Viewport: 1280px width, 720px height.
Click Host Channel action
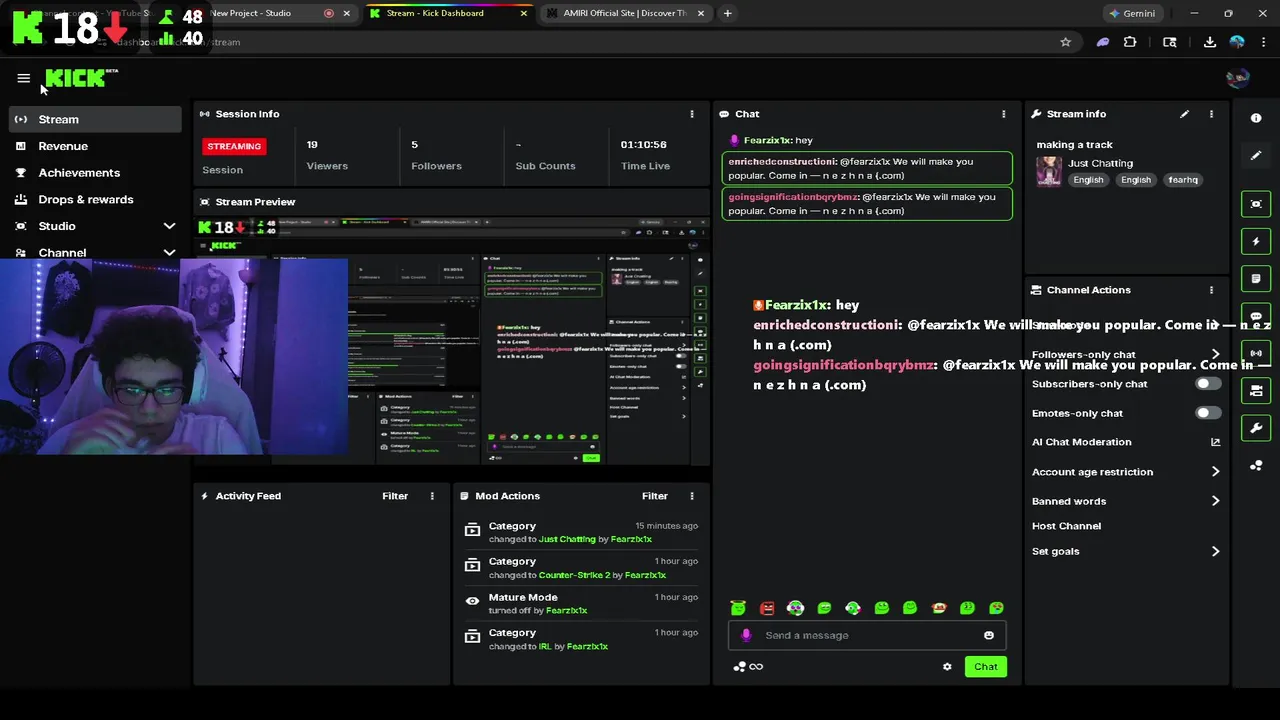pyautogui.click(x=1066, y=526)
